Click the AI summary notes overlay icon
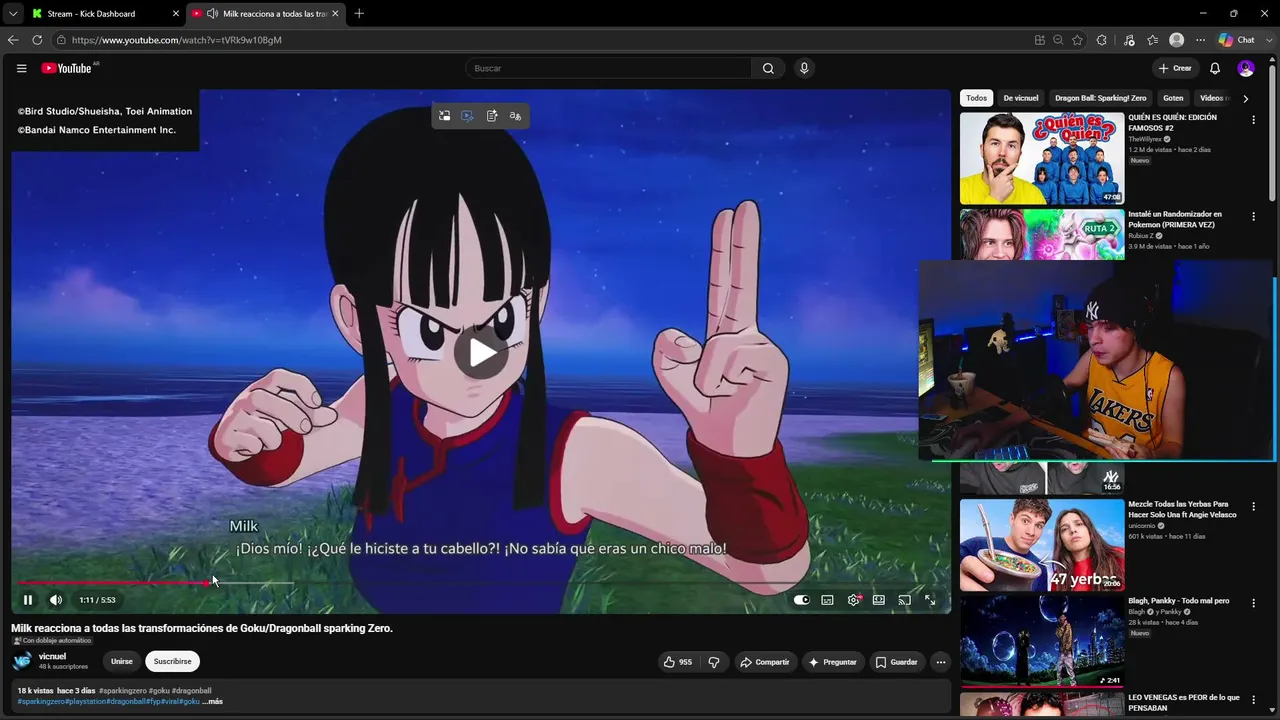Screen dimensions: 1280x720 (492, 116)
